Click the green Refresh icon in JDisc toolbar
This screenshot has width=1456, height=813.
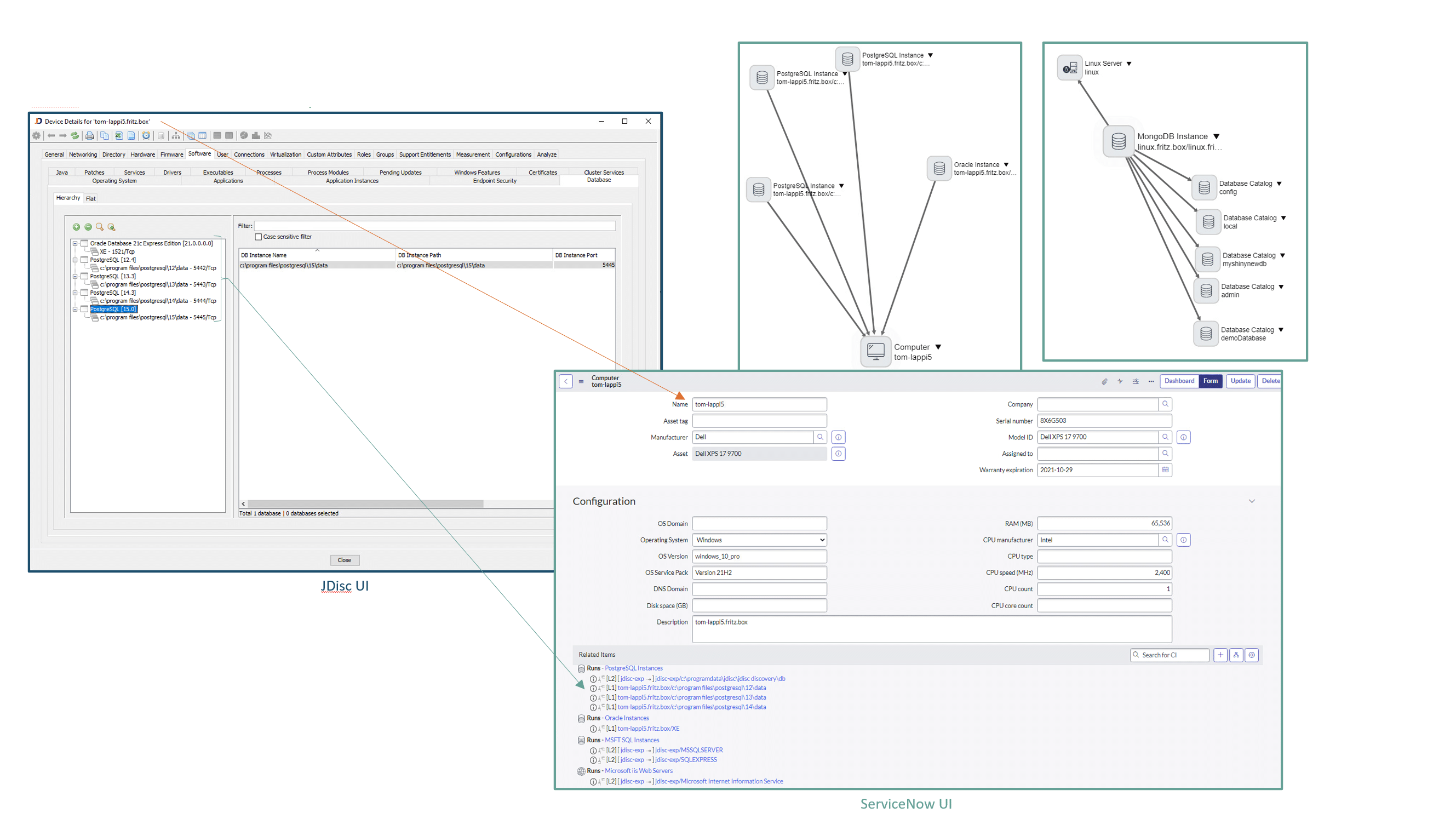pos(75,136)
